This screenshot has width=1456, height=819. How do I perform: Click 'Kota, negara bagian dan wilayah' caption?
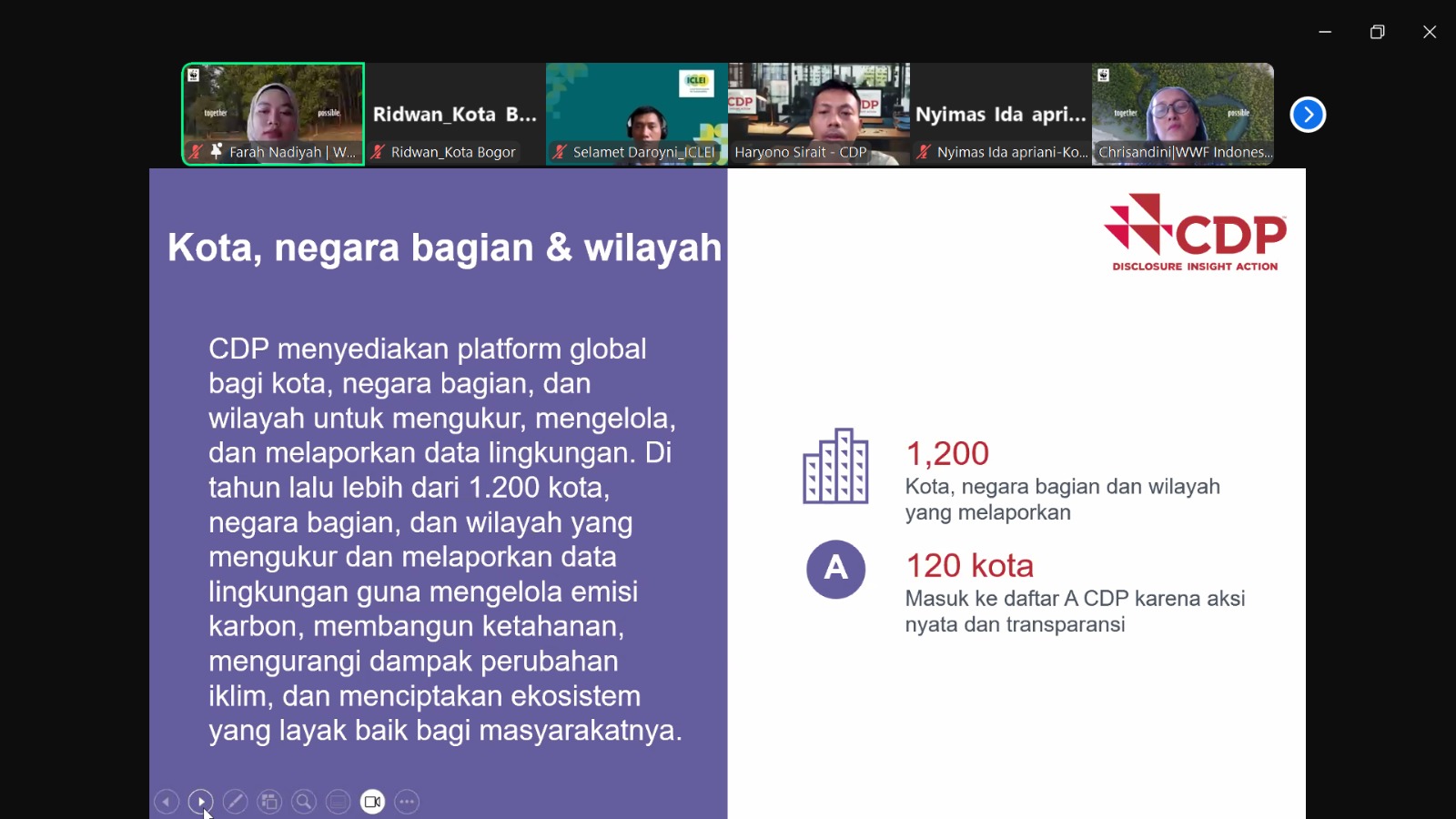(1063, 500)
